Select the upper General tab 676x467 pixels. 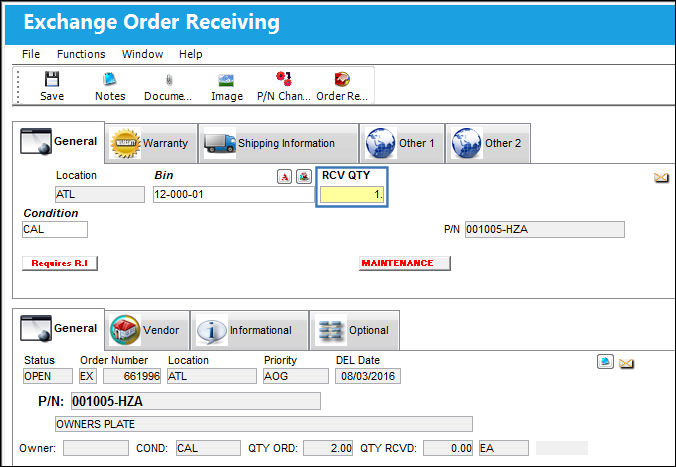59,142
